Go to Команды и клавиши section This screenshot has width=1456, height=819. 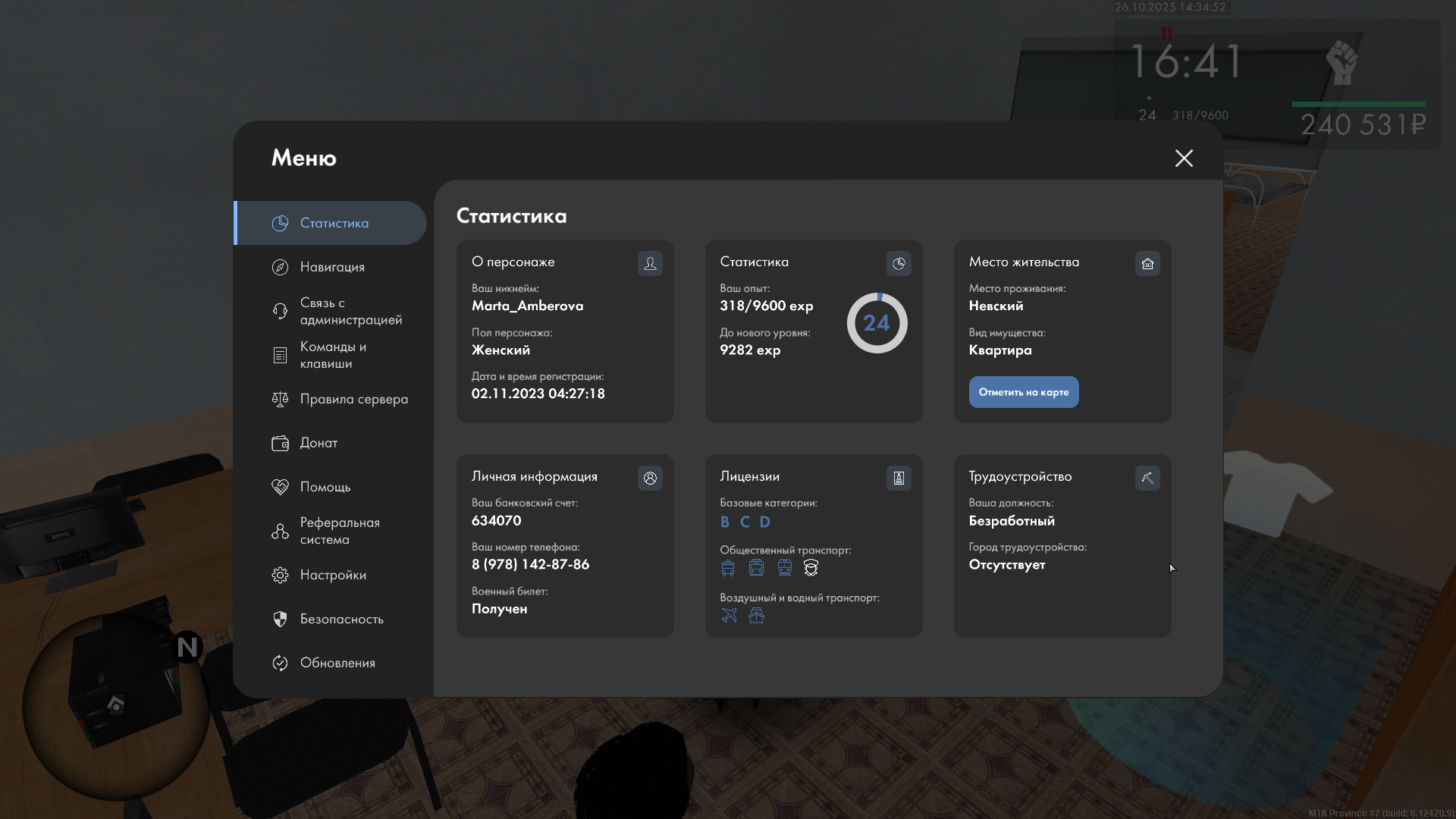[x=331, y=355]
